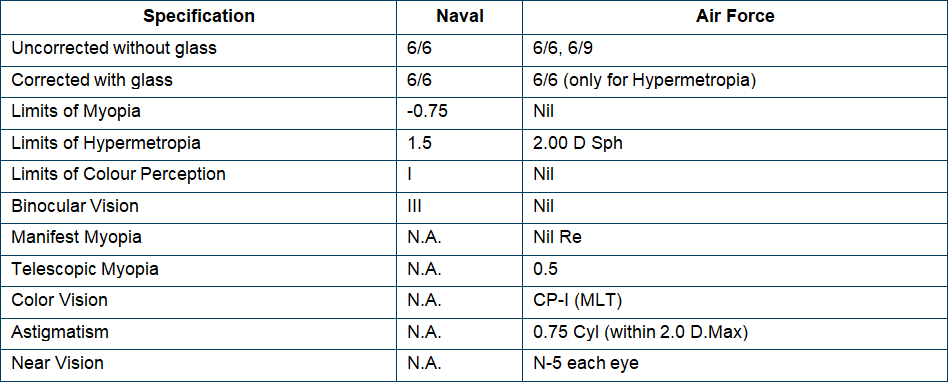Select the Uncorrected without glass row label
The height and width of the screenshot is (384, 949).
pyautogui.click(x=114, y=48)
